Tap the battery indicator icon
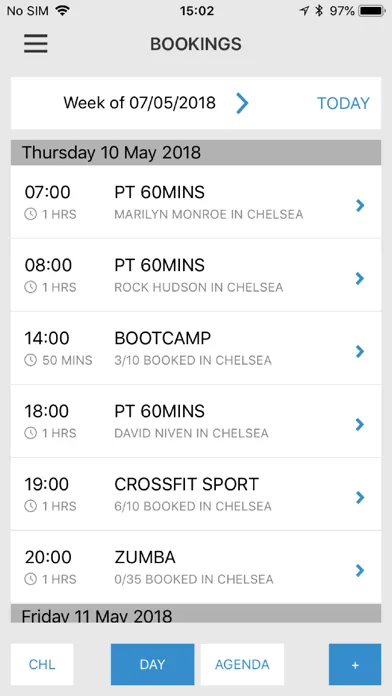 tap(373, 11)
